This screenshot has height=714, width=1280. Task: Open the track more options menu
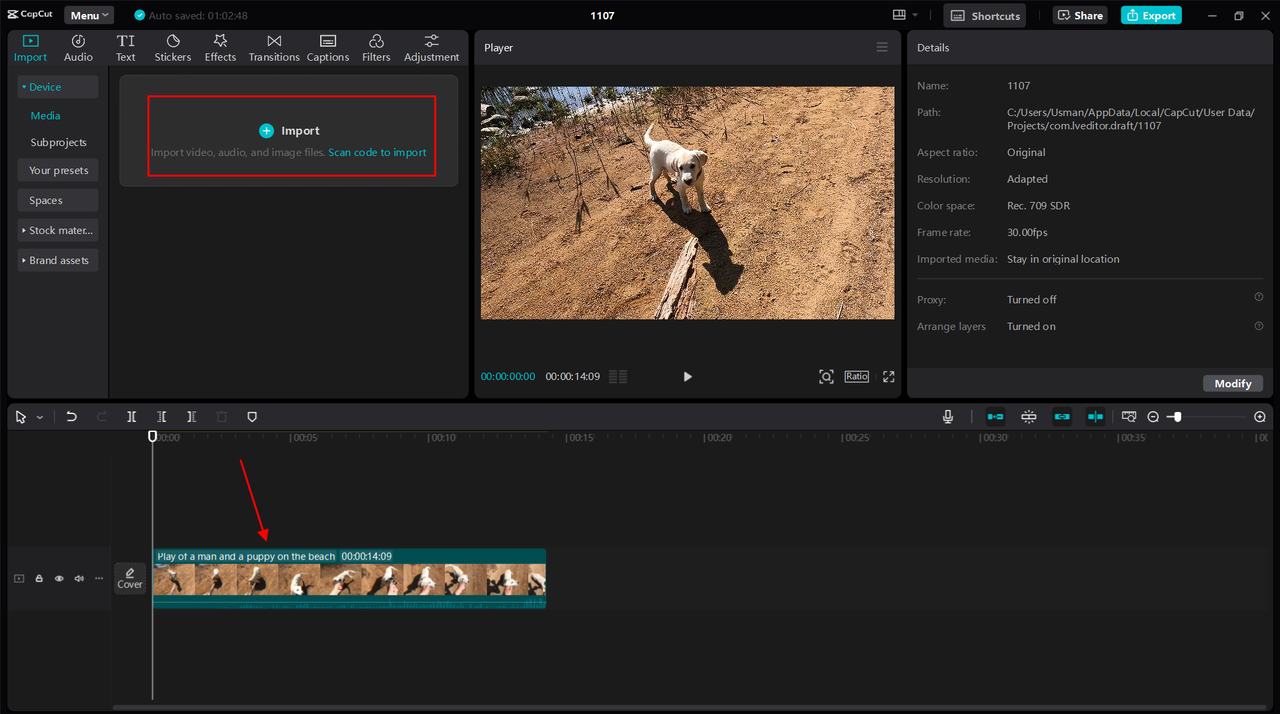click(x=99, y=579)
